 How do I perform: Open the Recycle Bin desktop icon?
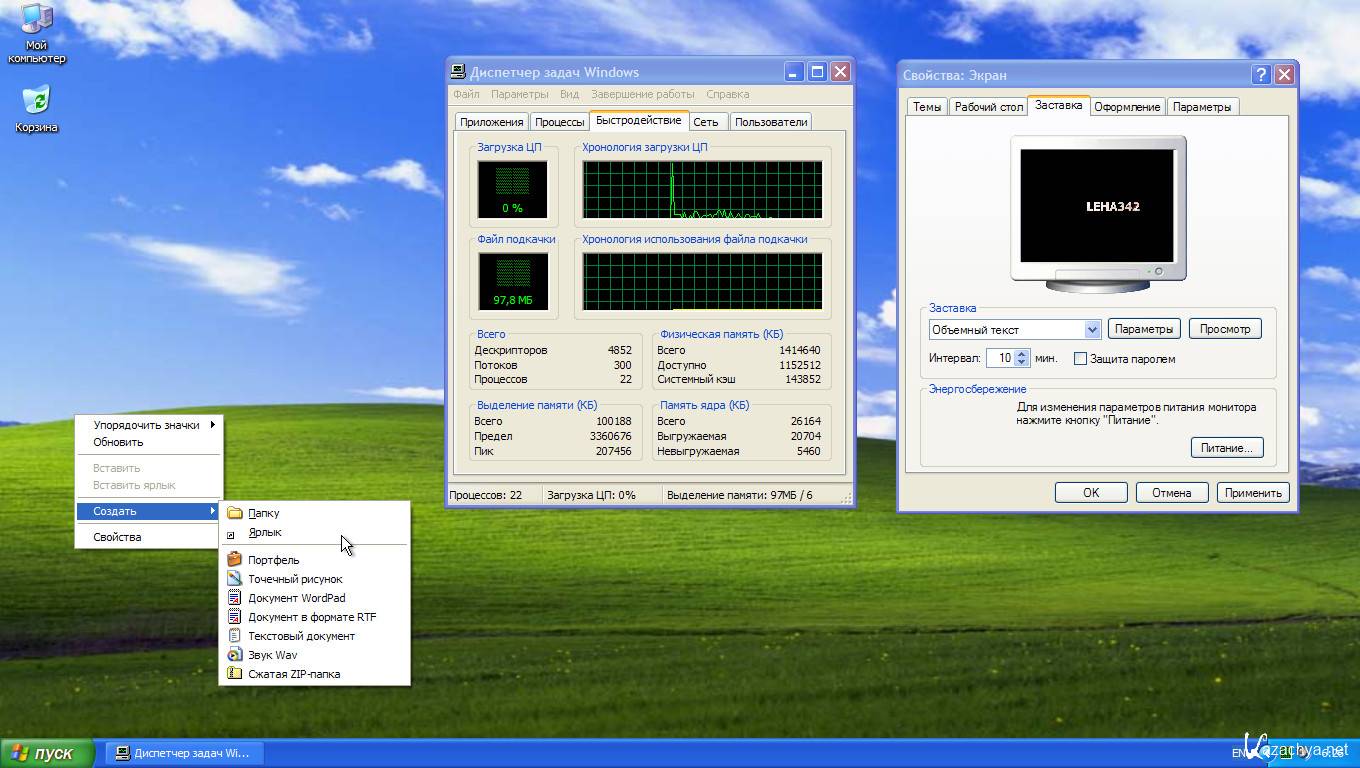click(x=36, y=103)
